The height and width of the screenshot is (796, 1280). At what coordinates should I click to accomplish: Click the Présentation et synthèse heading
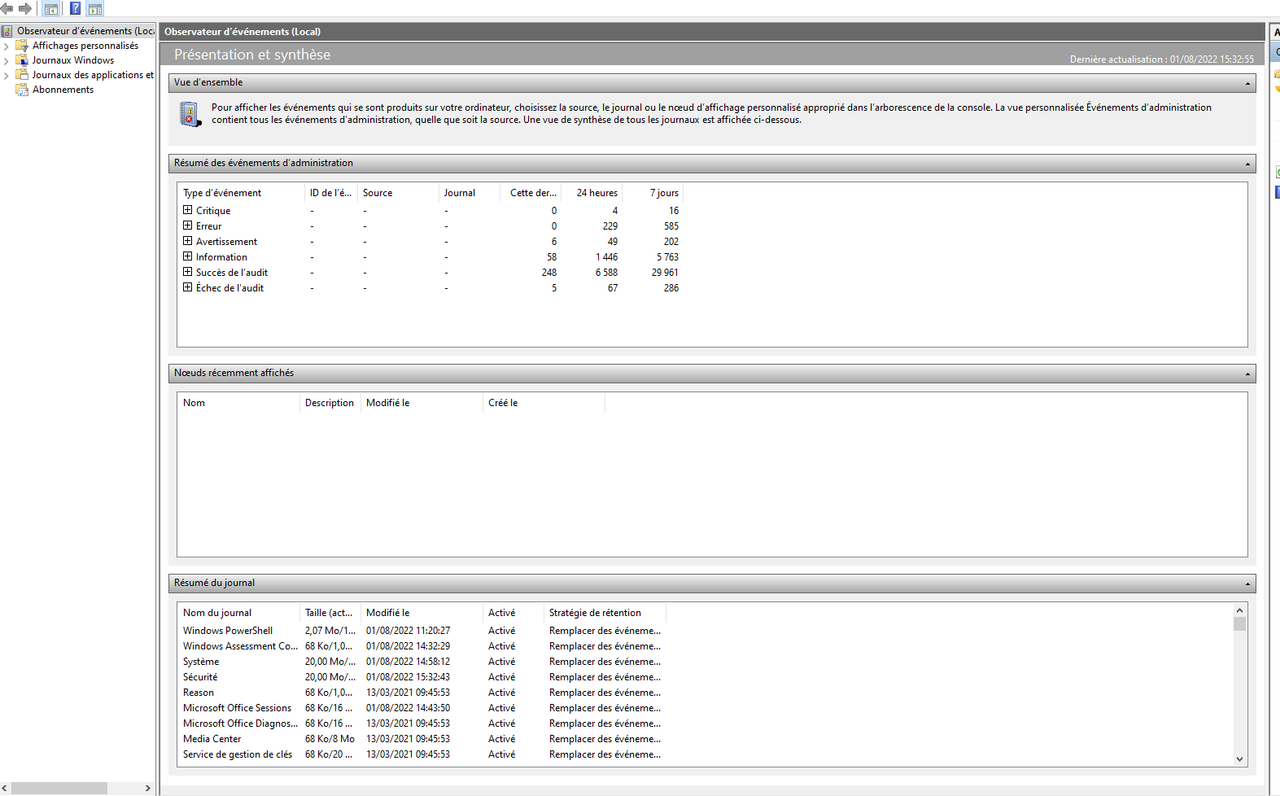[x=252, y=55]
